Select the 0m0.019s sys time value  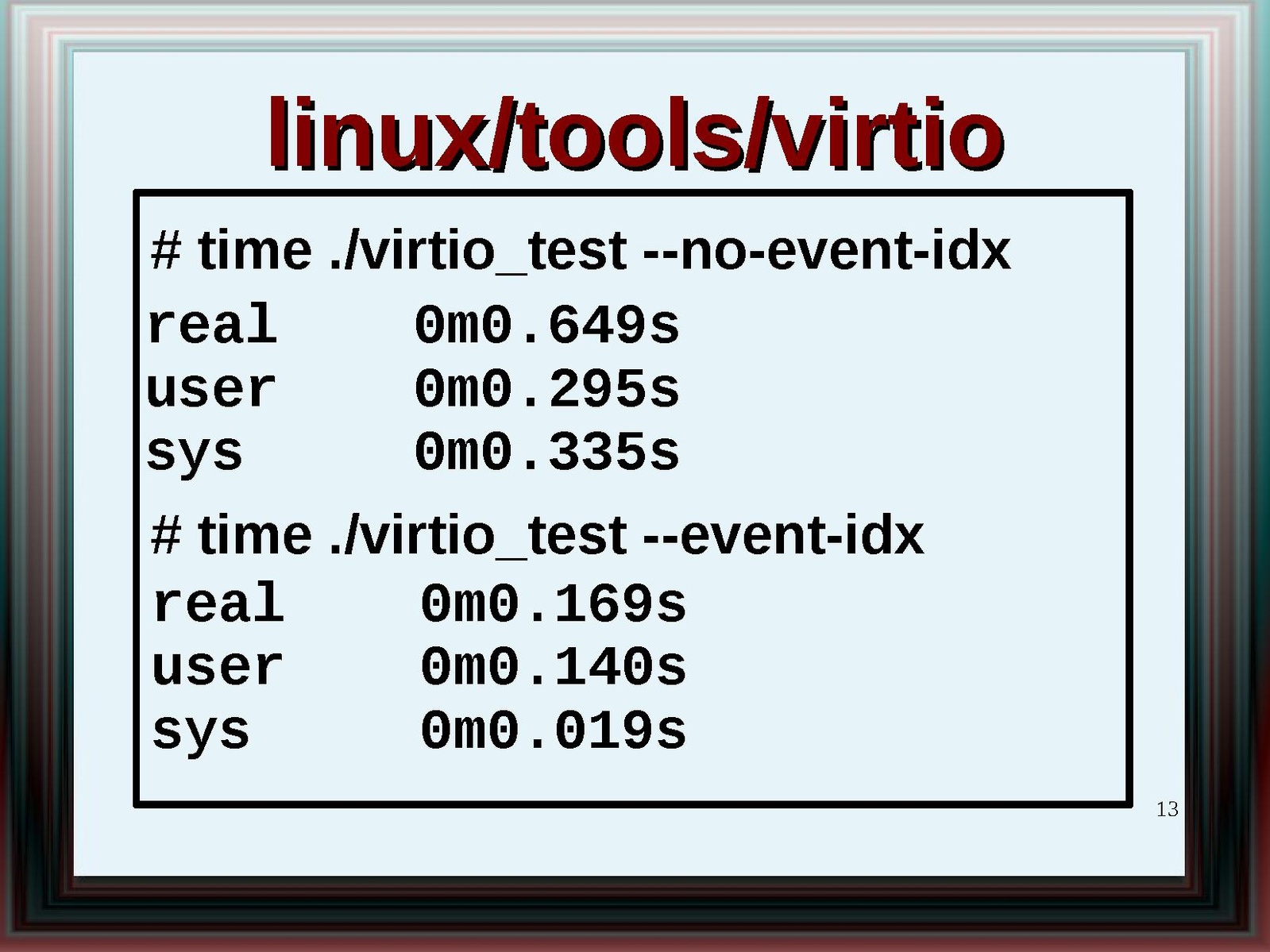click(x=553, y=730)
